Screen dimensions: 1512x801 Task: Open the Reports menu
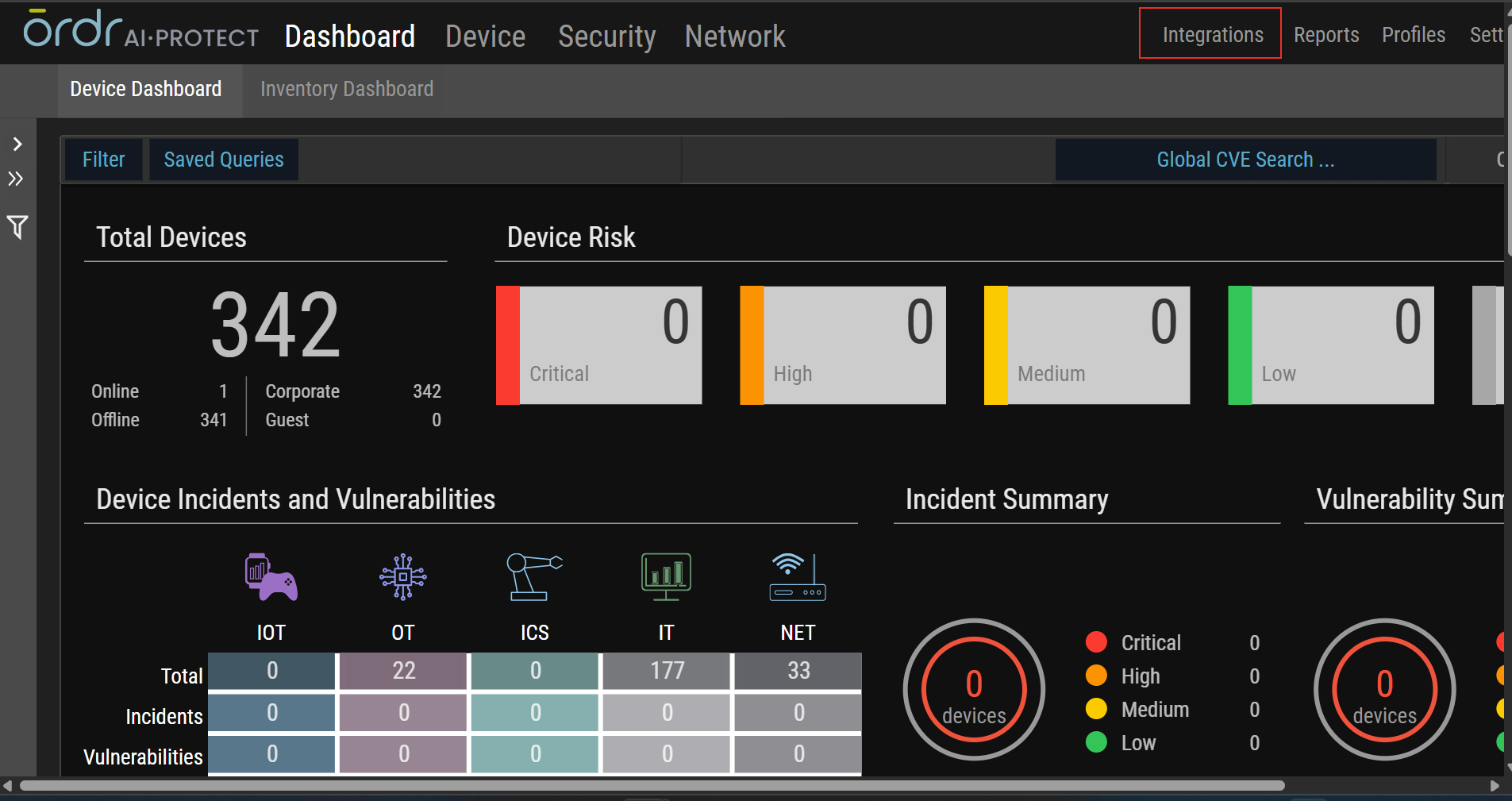pos(1325,35)
